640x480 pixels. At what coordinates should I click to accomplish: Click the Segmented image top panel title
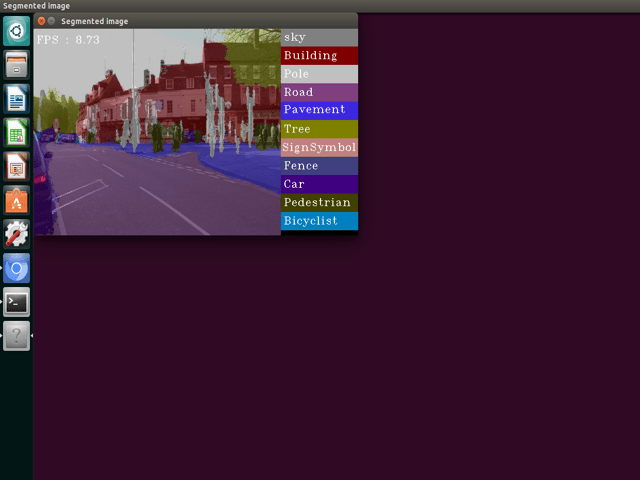pyautogui.click(x=36, y=6)
